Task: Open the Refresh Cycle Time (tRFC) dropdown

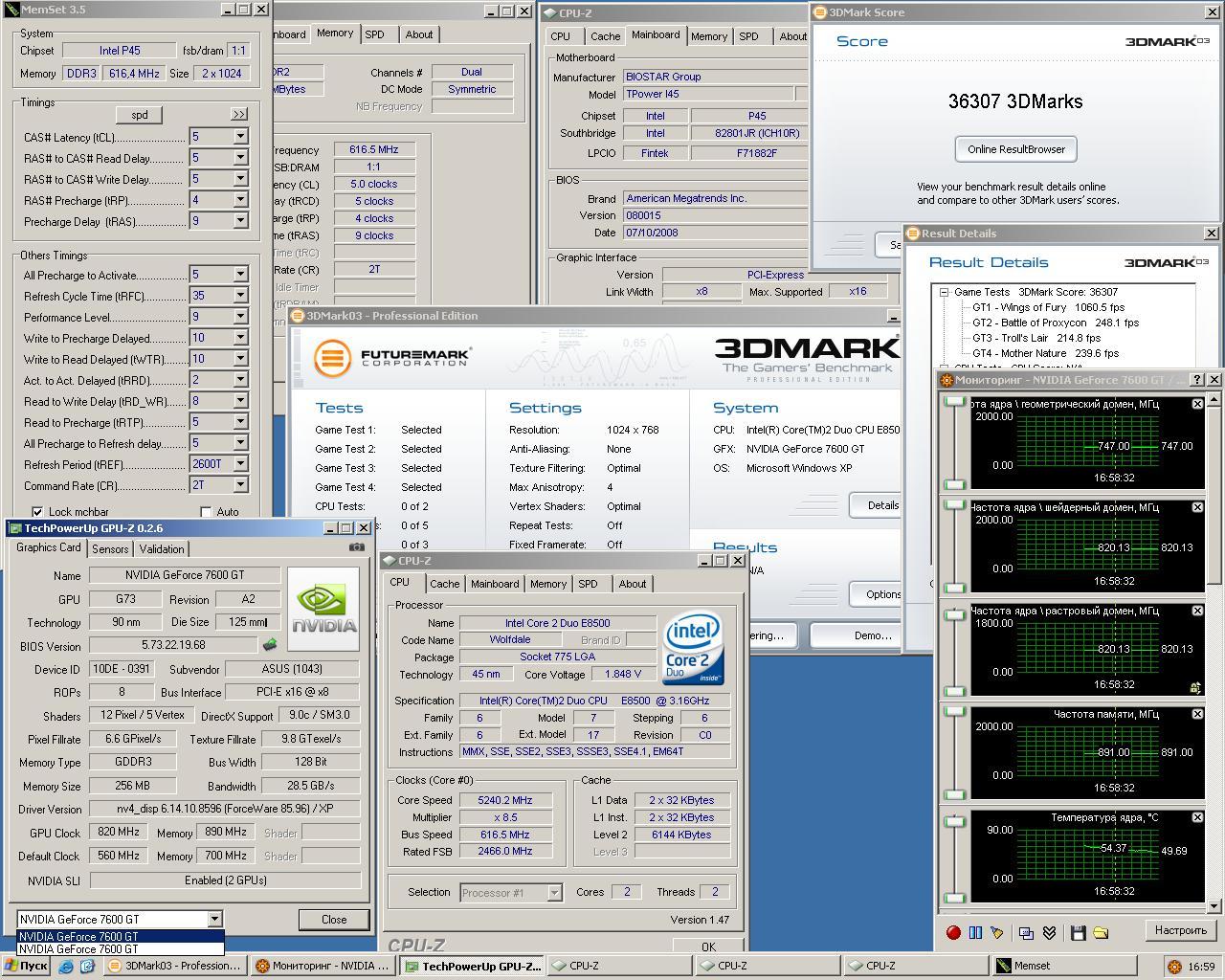Action: pyautogui.click(x=240, y=296)
